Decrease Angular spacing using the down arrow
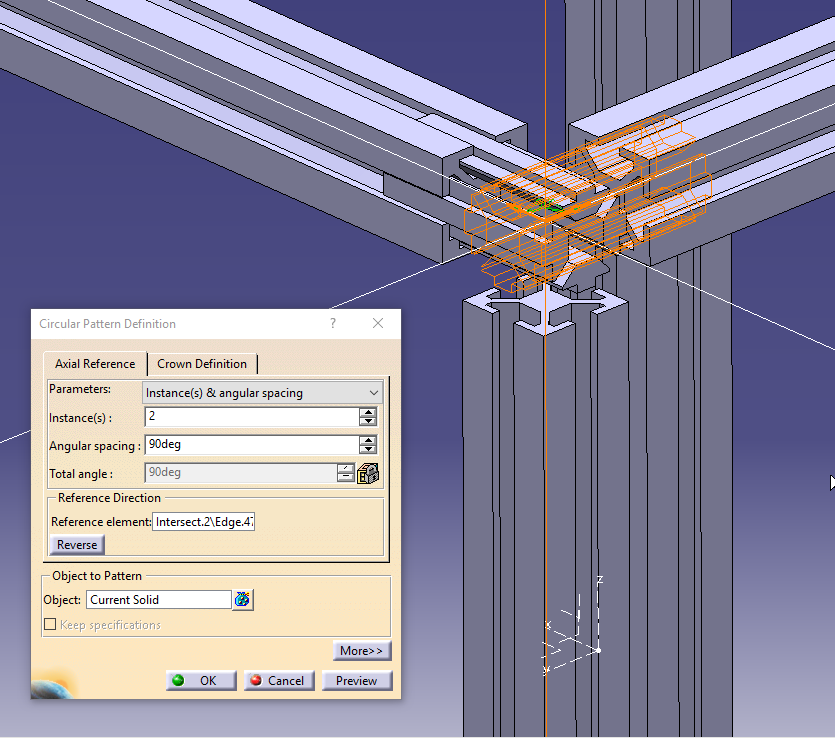835x738 pixels. click(x=369, y=449)
